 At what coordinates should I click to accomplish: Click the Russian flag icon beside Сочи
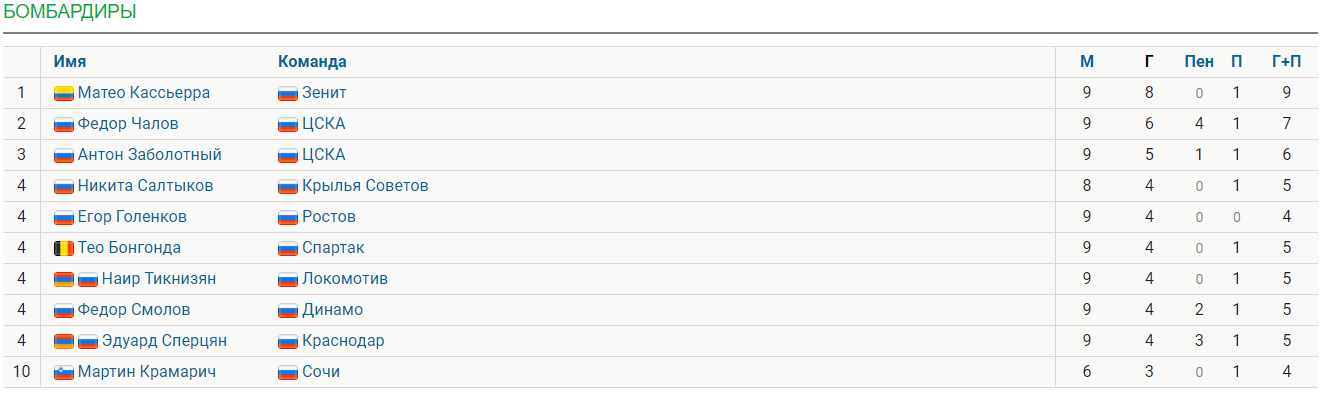(x=288, y=372)
